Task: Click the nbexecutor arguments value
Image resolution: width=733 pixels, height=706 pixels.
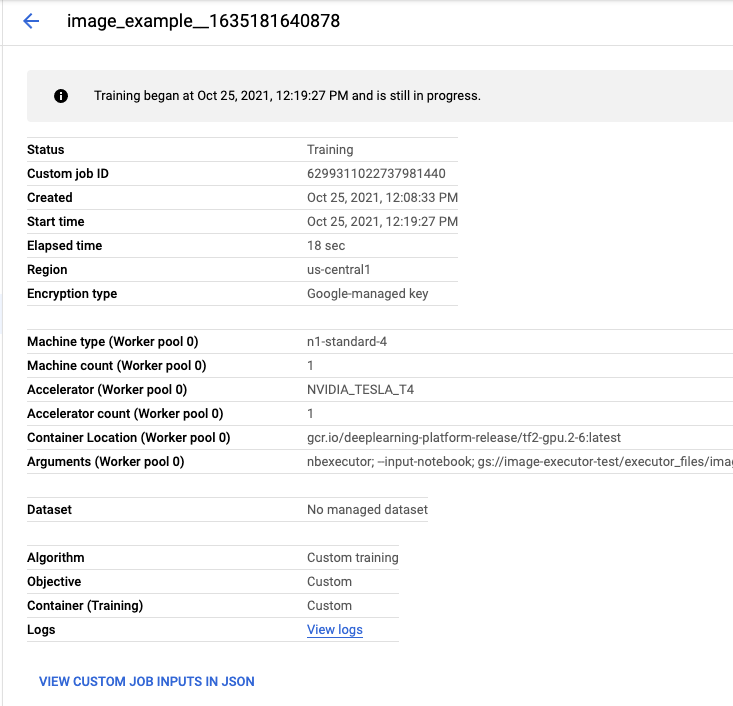Action: pos(518,462)
